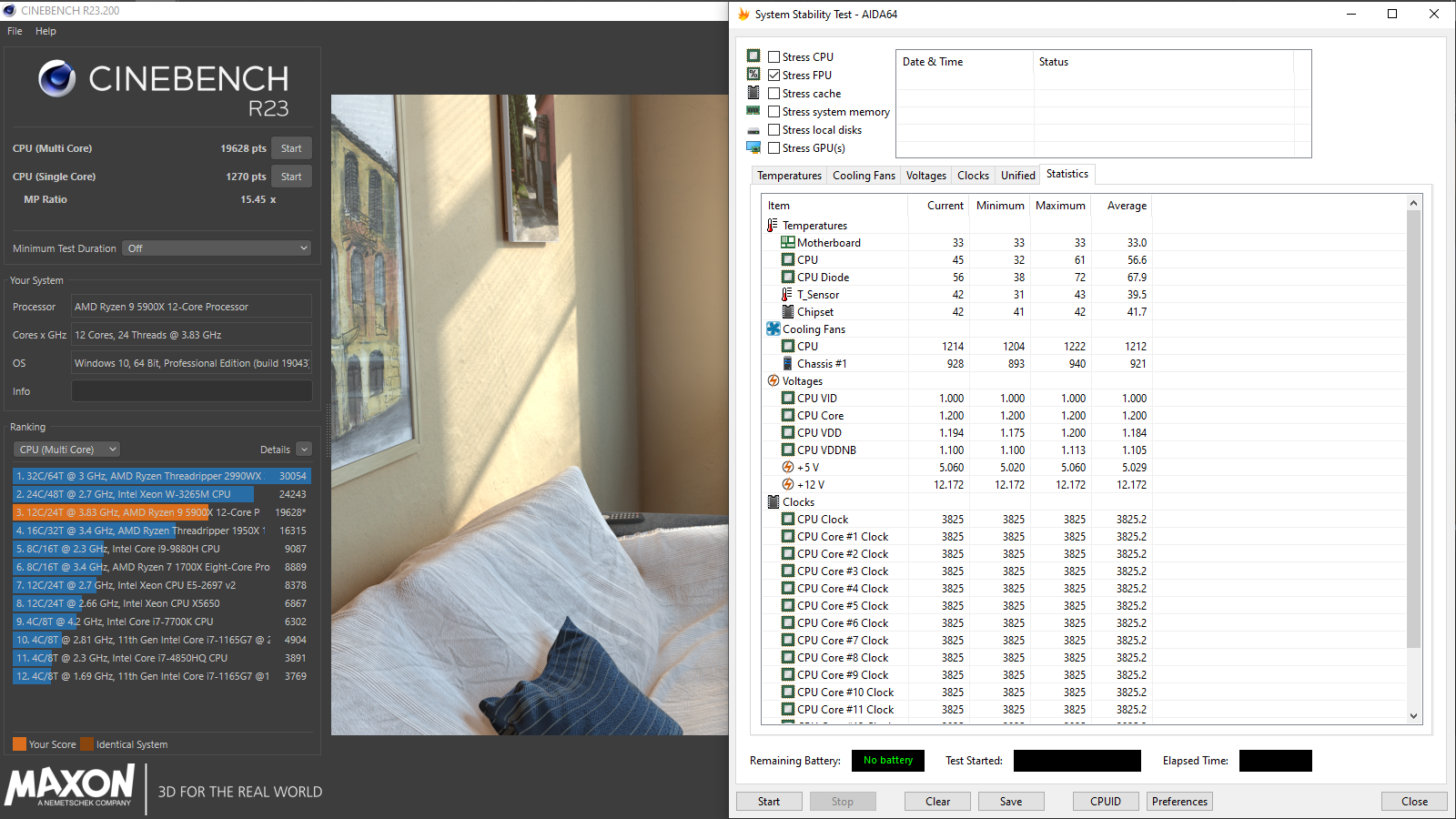
Task: Click the CPU Clock row icon
Action: click(x=788, y=519)
